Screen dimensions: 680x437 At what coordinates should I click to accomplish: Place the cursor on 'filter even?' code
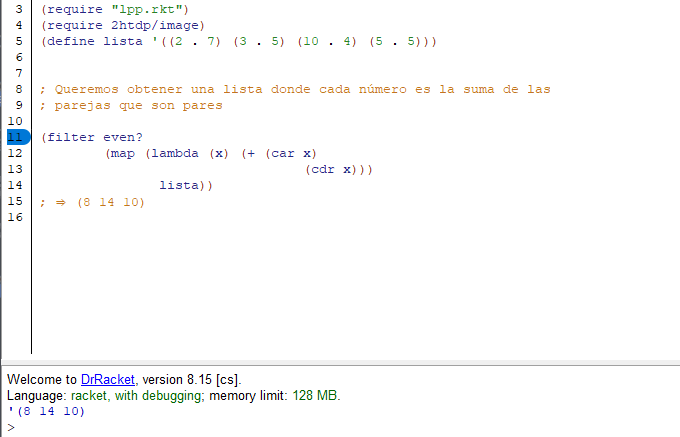pos(92,137)
